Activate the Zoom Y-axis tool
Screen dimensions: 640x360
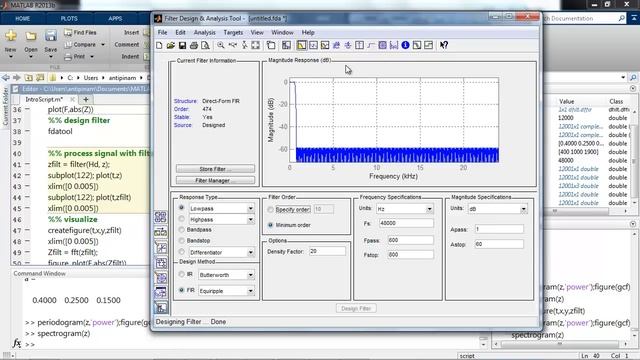244,45
